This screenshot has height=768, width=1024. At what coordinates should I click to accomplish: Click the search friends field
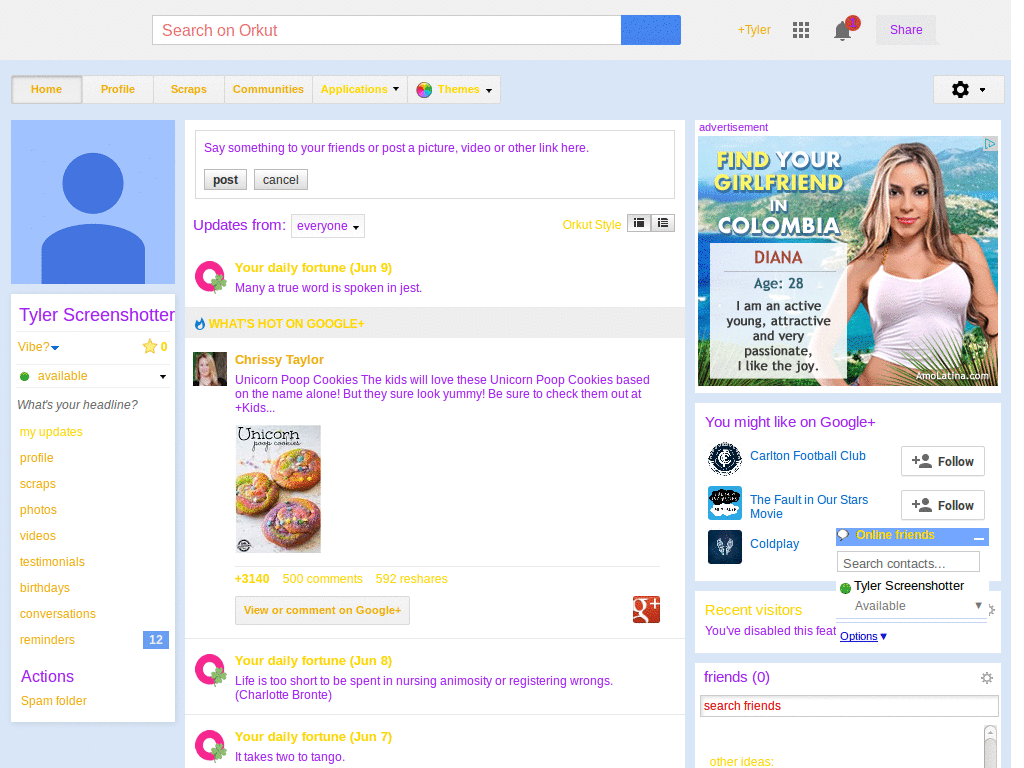tap(849, 706)
